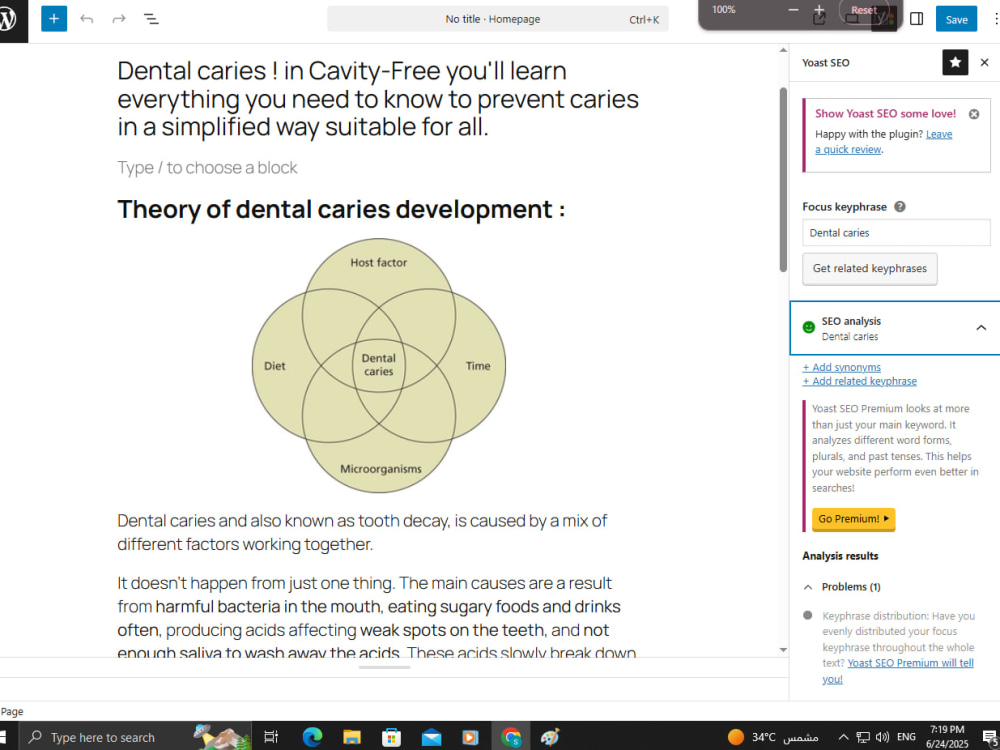Click the Type / to choose a block placeholder
Screen dimensions: 1000x750
click(207, 168)
